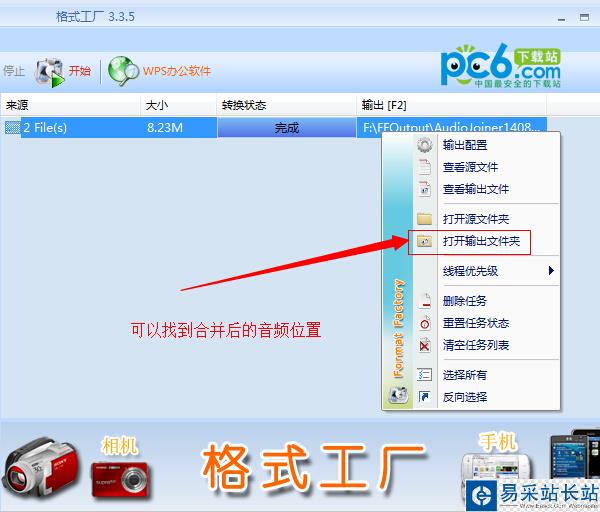600x512 pixels.
Task: Click the white 手机 handheld device icon
Action: 497,468
